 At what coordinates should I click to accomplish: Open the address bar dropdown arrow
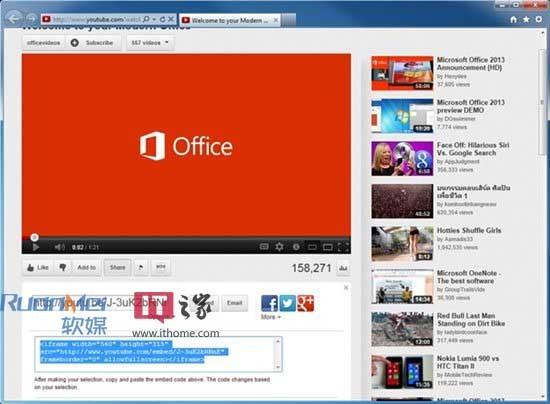(x=154, y=19)
